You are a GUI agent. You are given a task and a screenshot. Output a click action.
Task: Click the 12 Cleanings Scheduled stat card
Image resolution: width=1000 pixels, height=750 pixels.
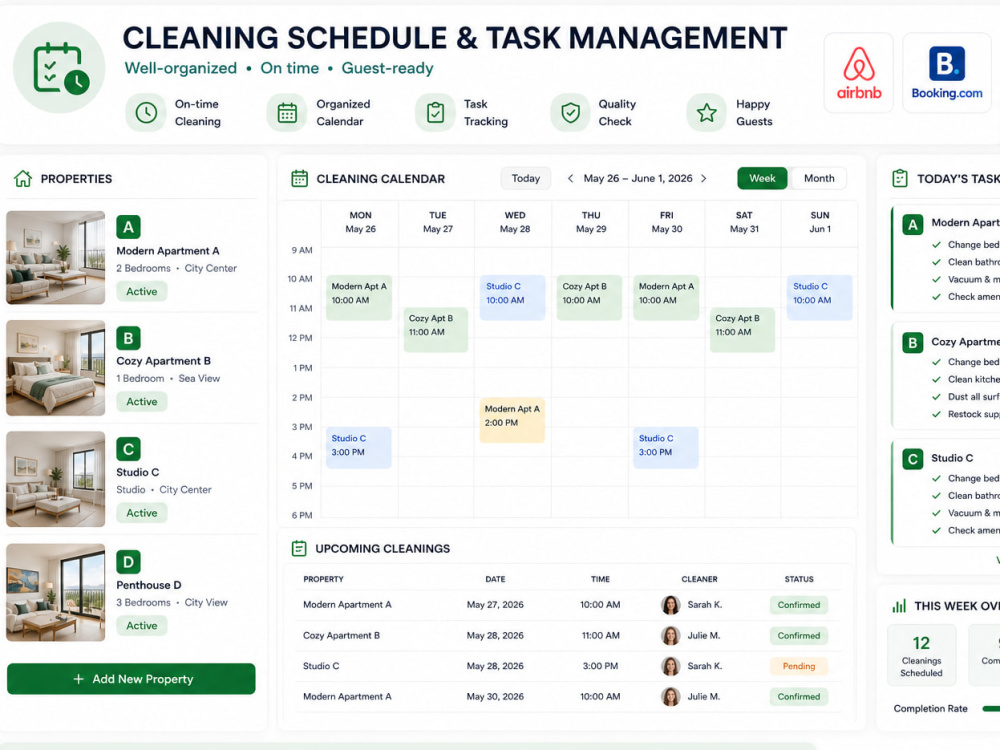click(x=922, y=655)
